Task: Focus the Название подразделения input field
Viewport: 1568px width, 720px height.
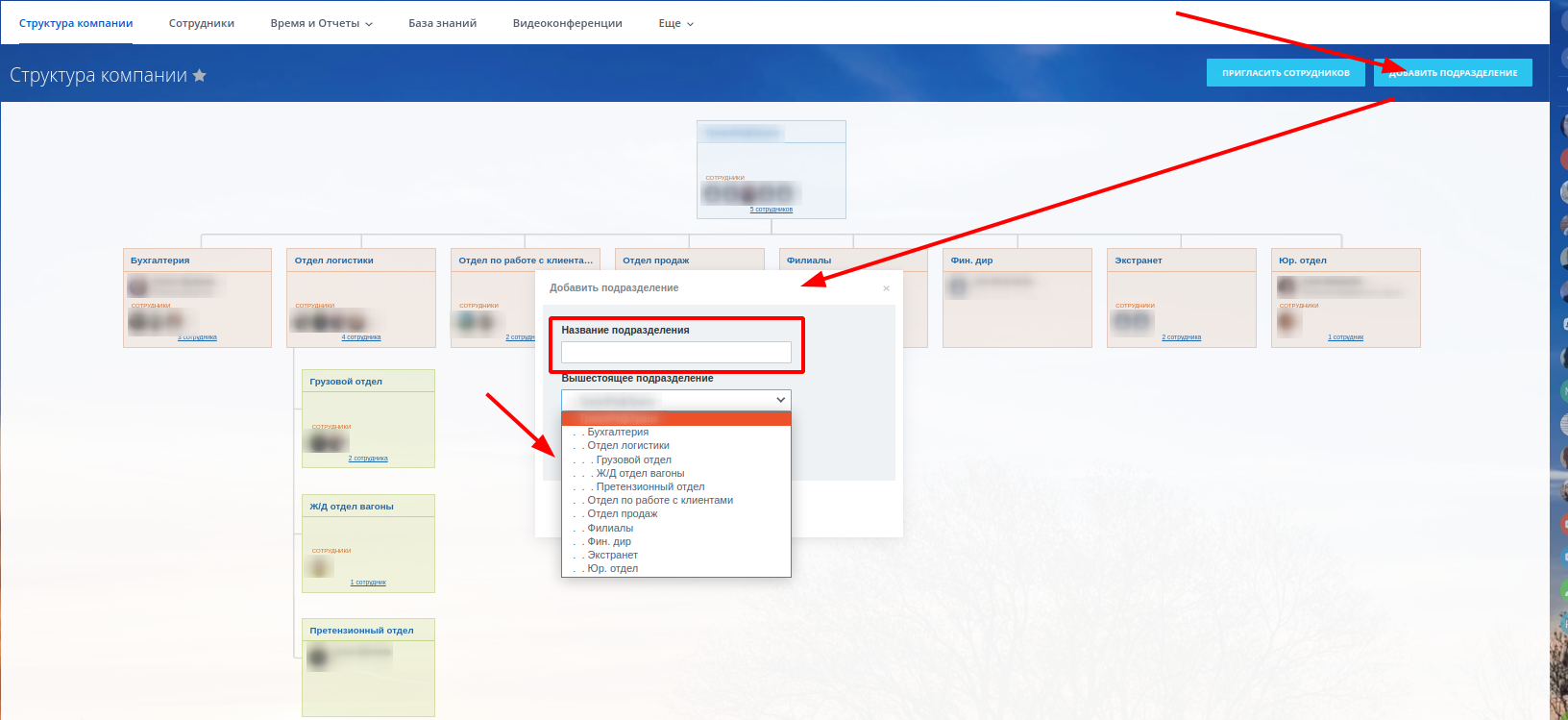Action: click(676, 352)
